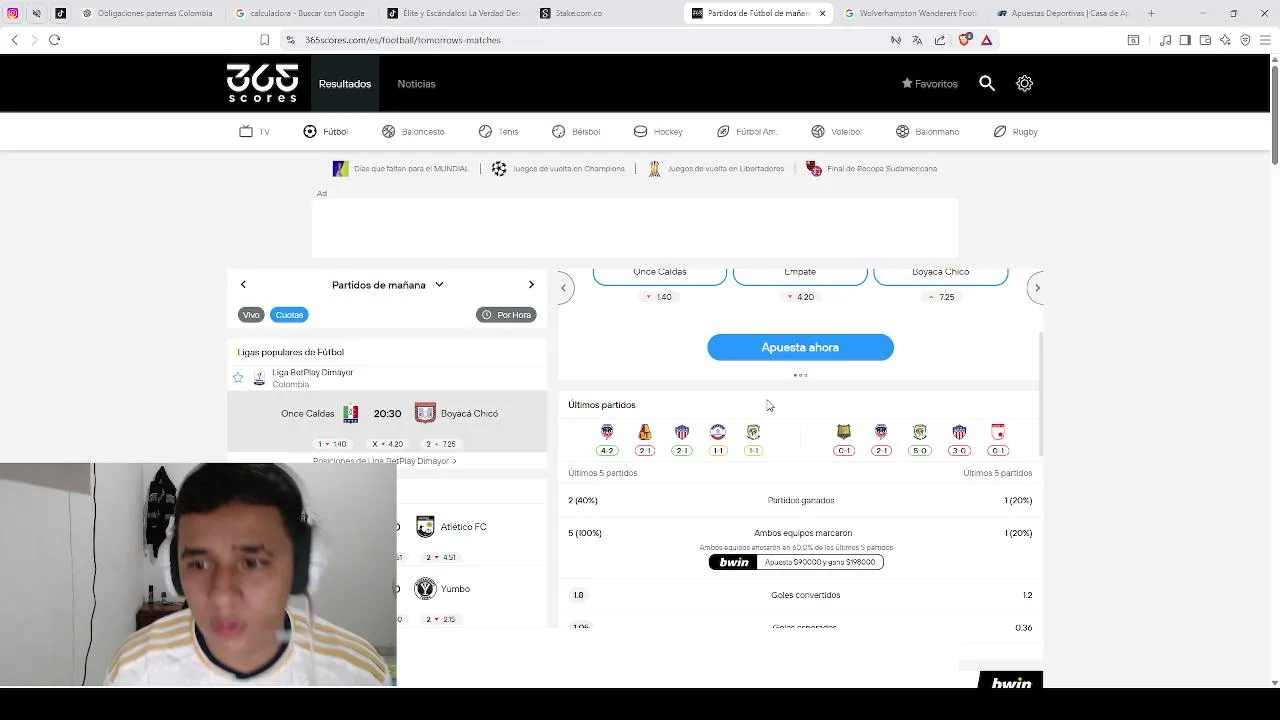Click the carousel pagination dots

click(800, 376)
